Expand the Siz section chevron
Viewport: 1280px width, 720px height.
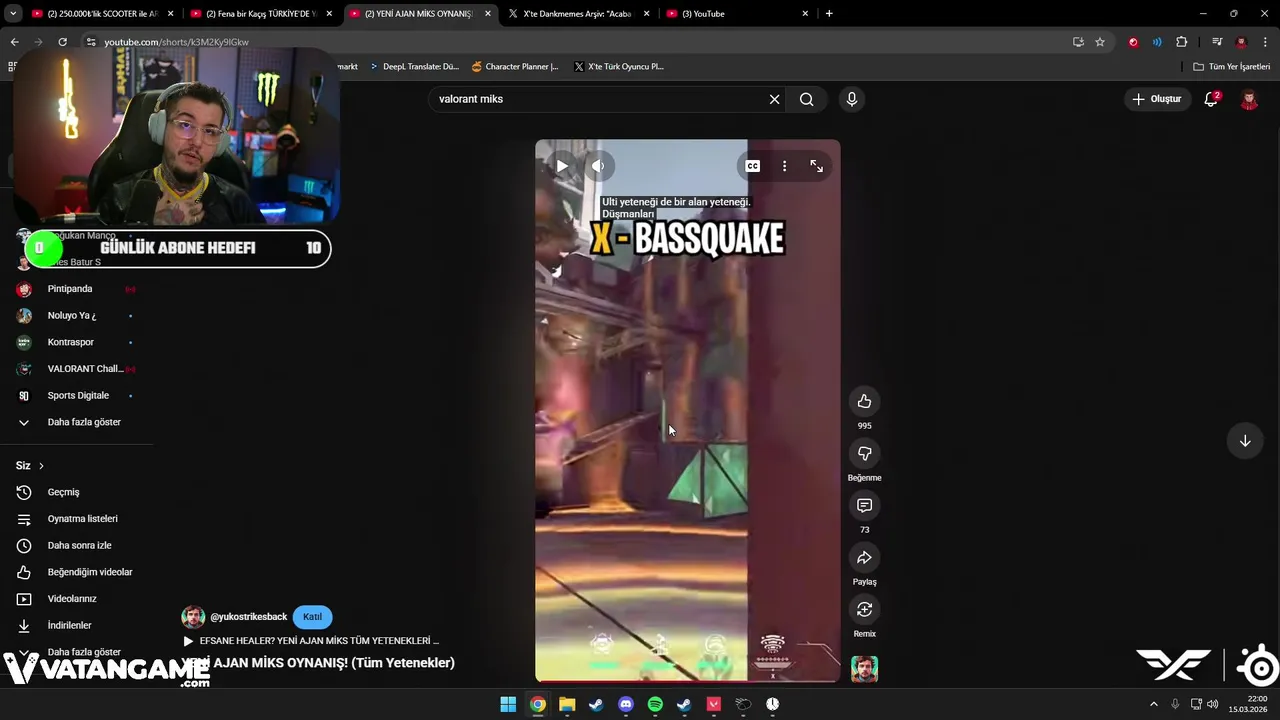coord(41,466)
